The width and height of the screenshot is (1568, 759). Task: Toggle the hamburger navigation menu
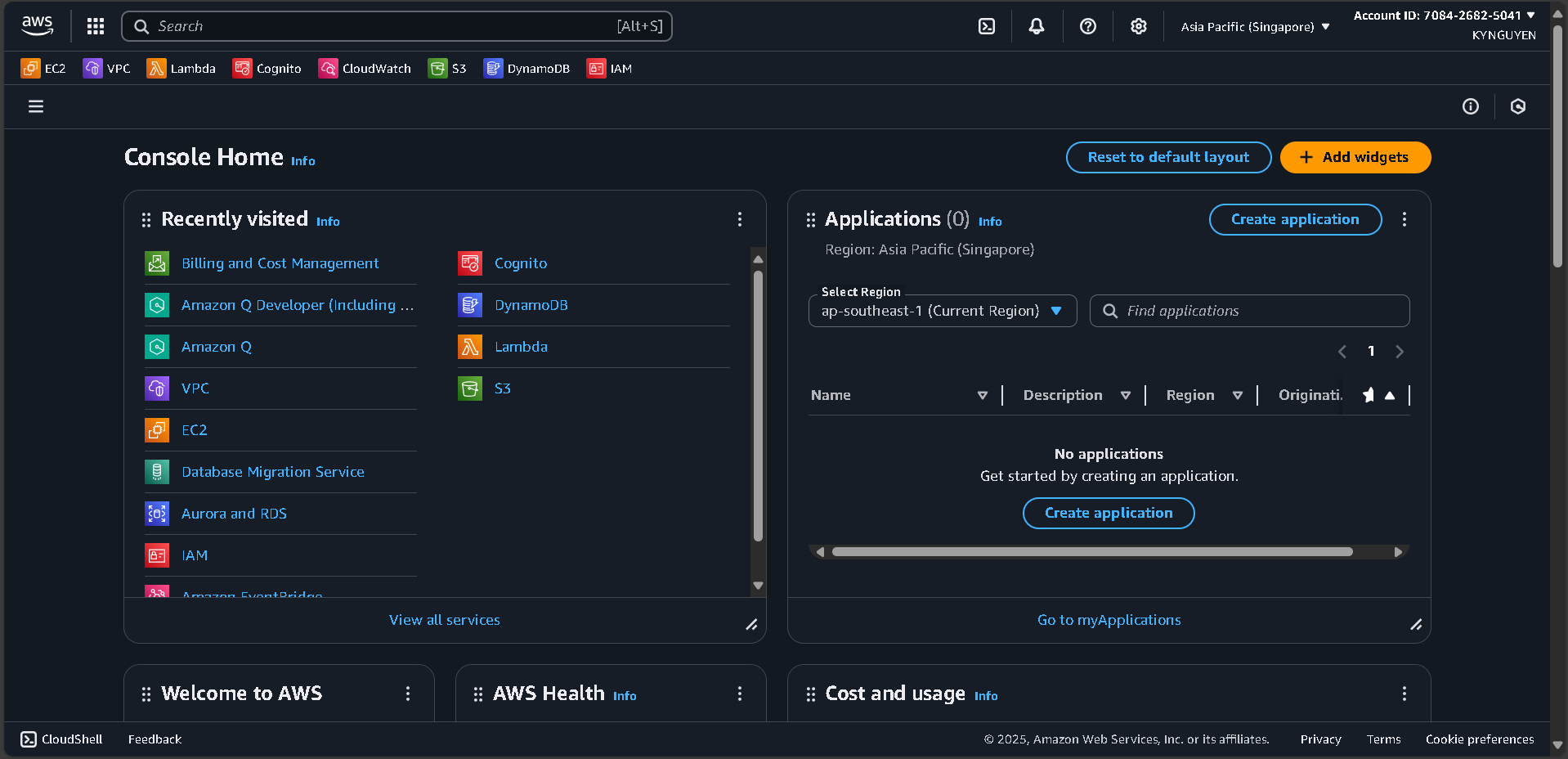pyautogui.click(x=35, y=106)
